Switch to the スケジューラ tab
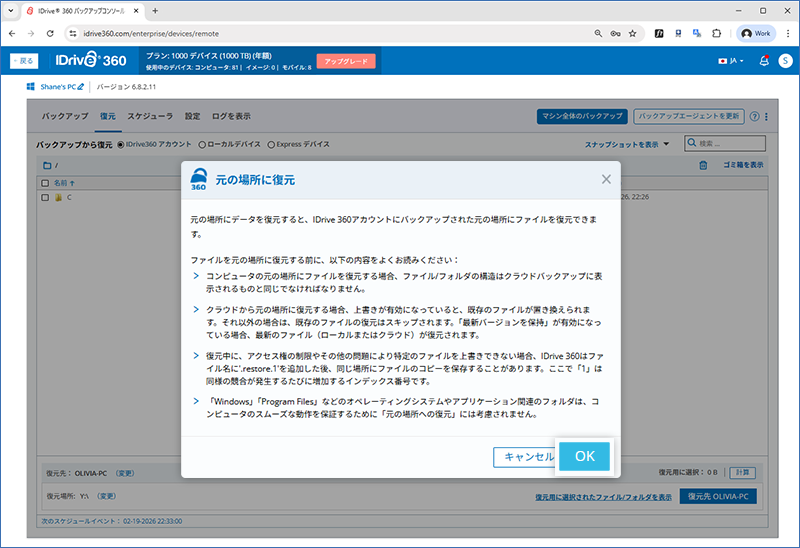The width and height of the screenshot is (800, 548). pos(150,116)
